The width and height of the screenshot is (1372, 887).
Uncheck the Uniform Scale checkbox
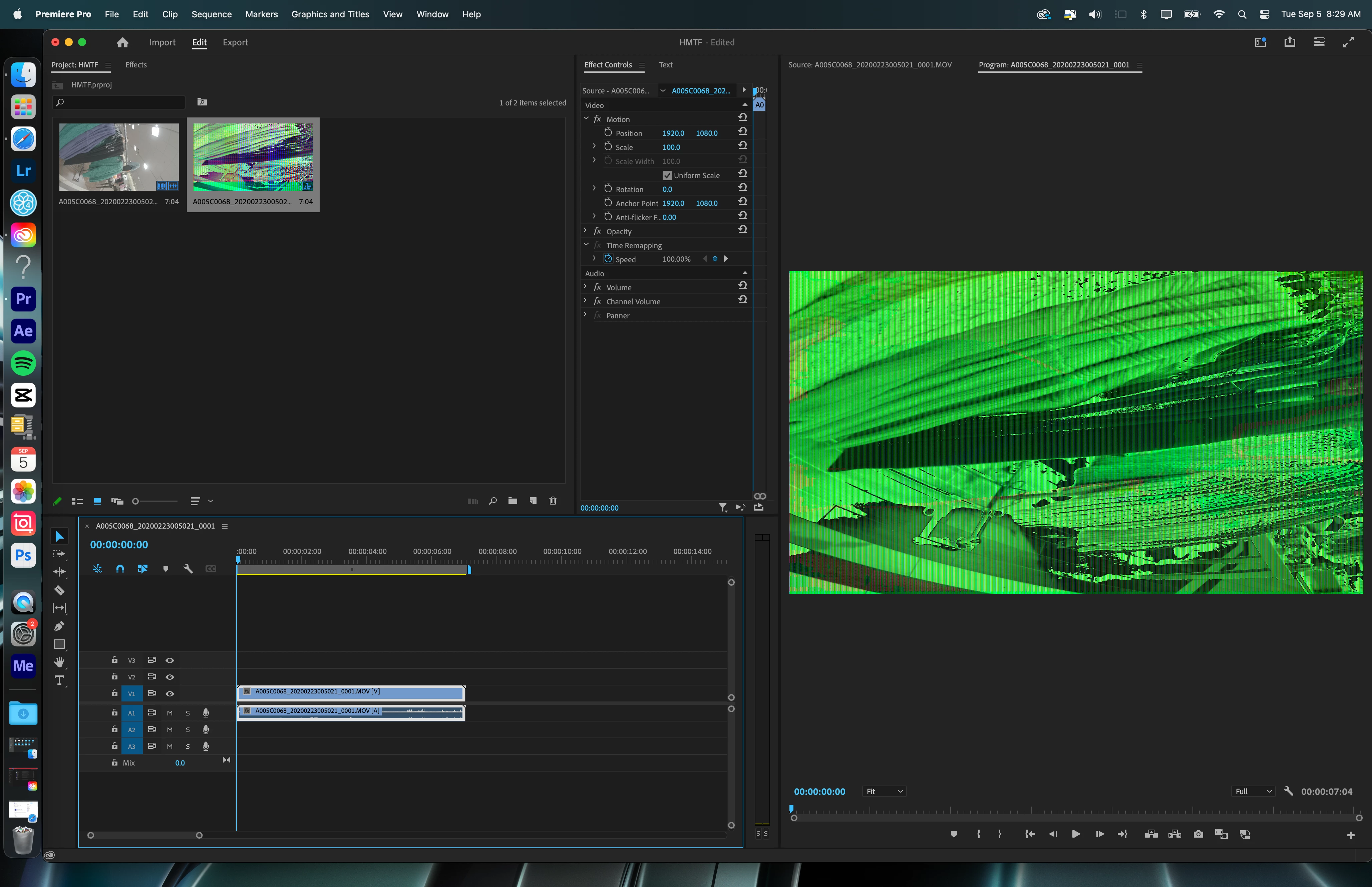coord(667,175)
